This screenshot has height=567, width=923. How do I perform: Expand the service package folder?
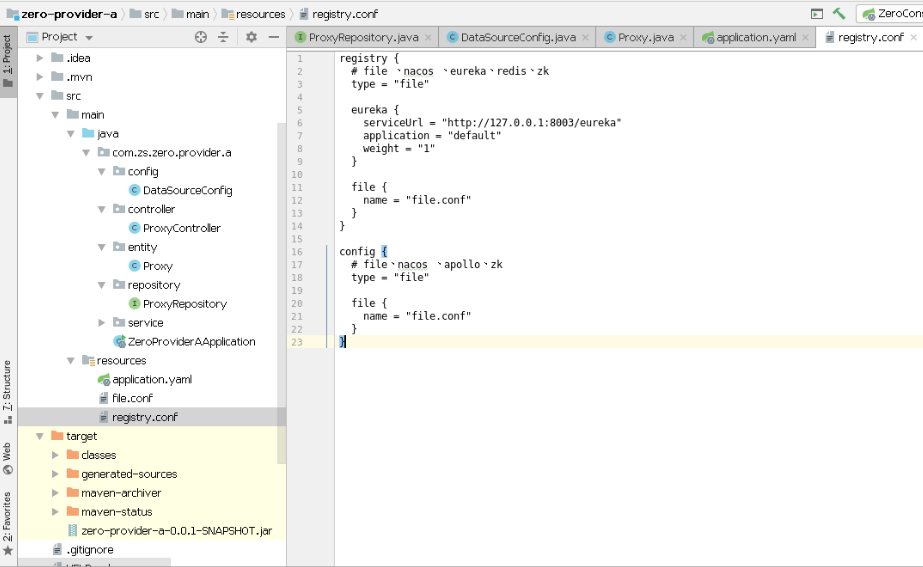101,323
